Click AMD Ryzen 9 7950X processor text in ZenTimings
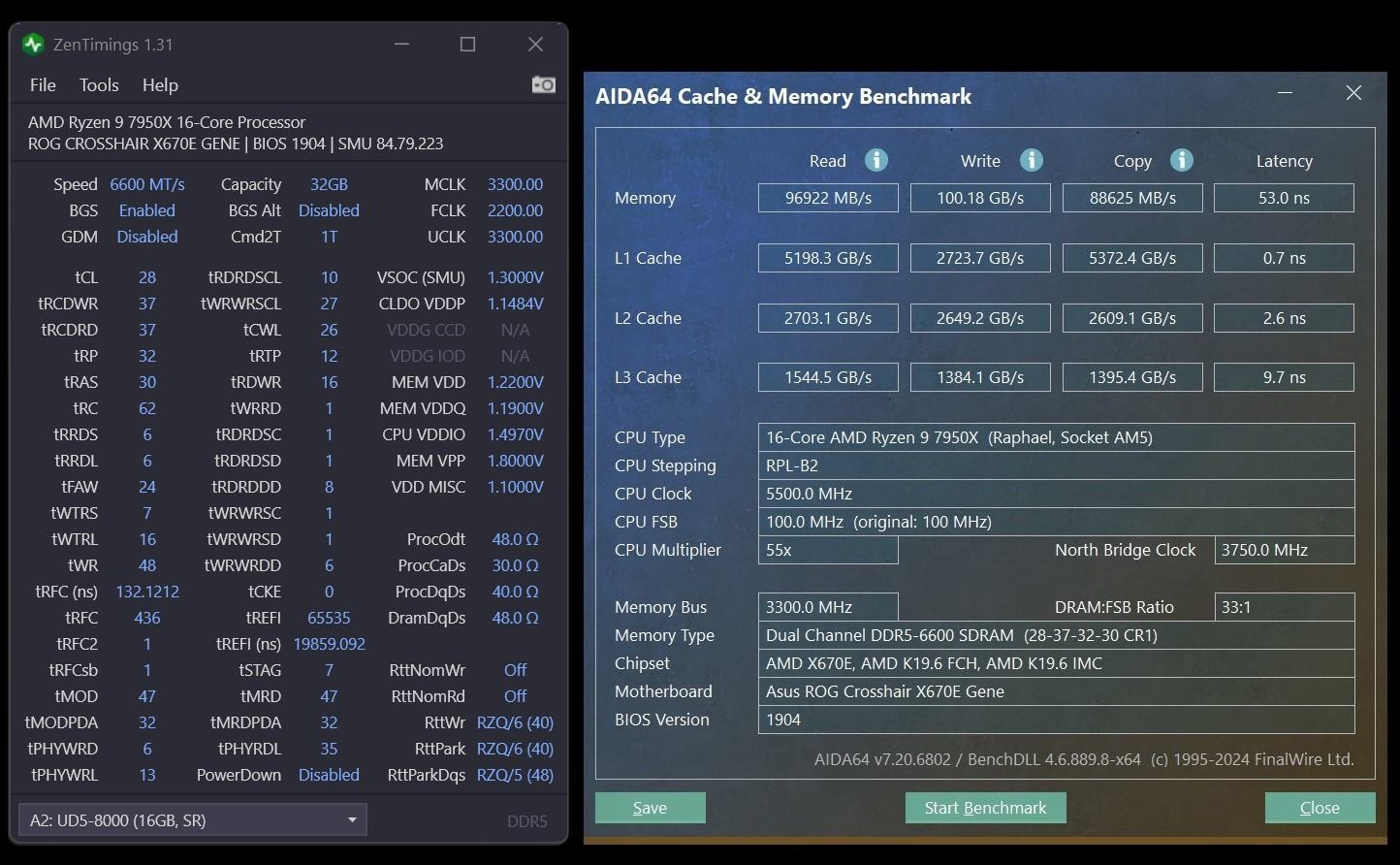The width and height of the screenshot is (1400, 865). tap(167, 122)
